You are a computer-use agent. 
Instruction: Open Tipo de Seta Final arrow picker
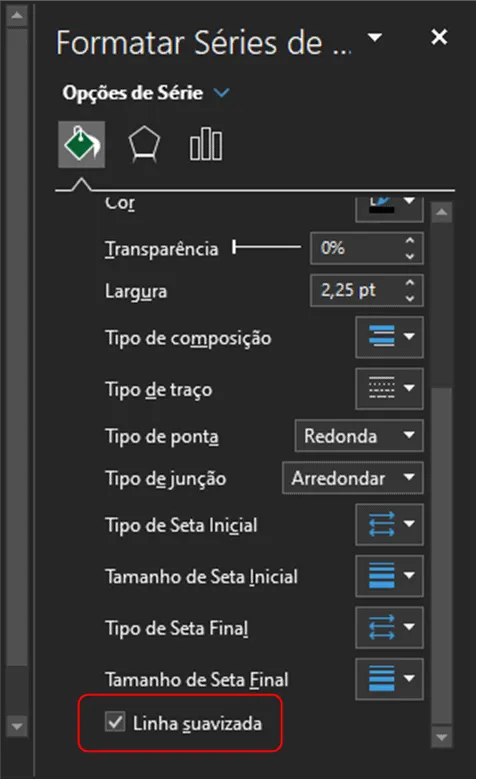click(x=389, y=627)
